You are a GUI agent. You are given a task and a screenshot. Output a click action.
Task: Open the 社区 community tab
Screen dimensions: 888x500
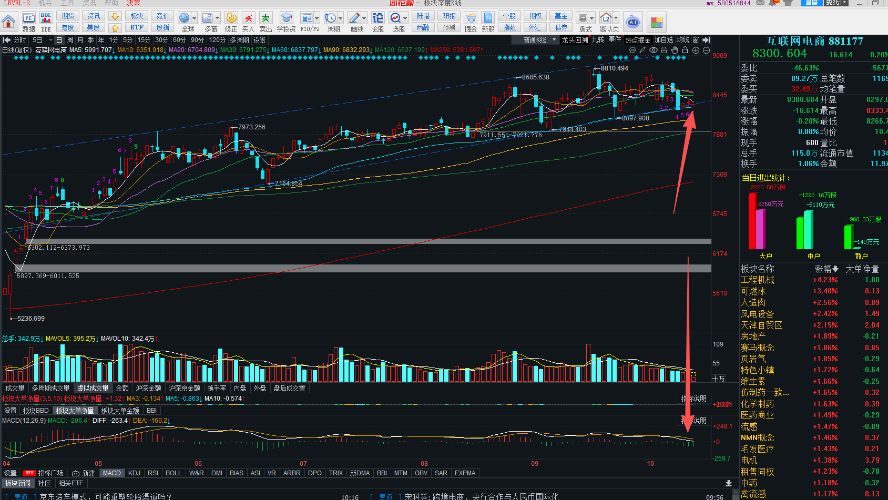pos(45,483)
